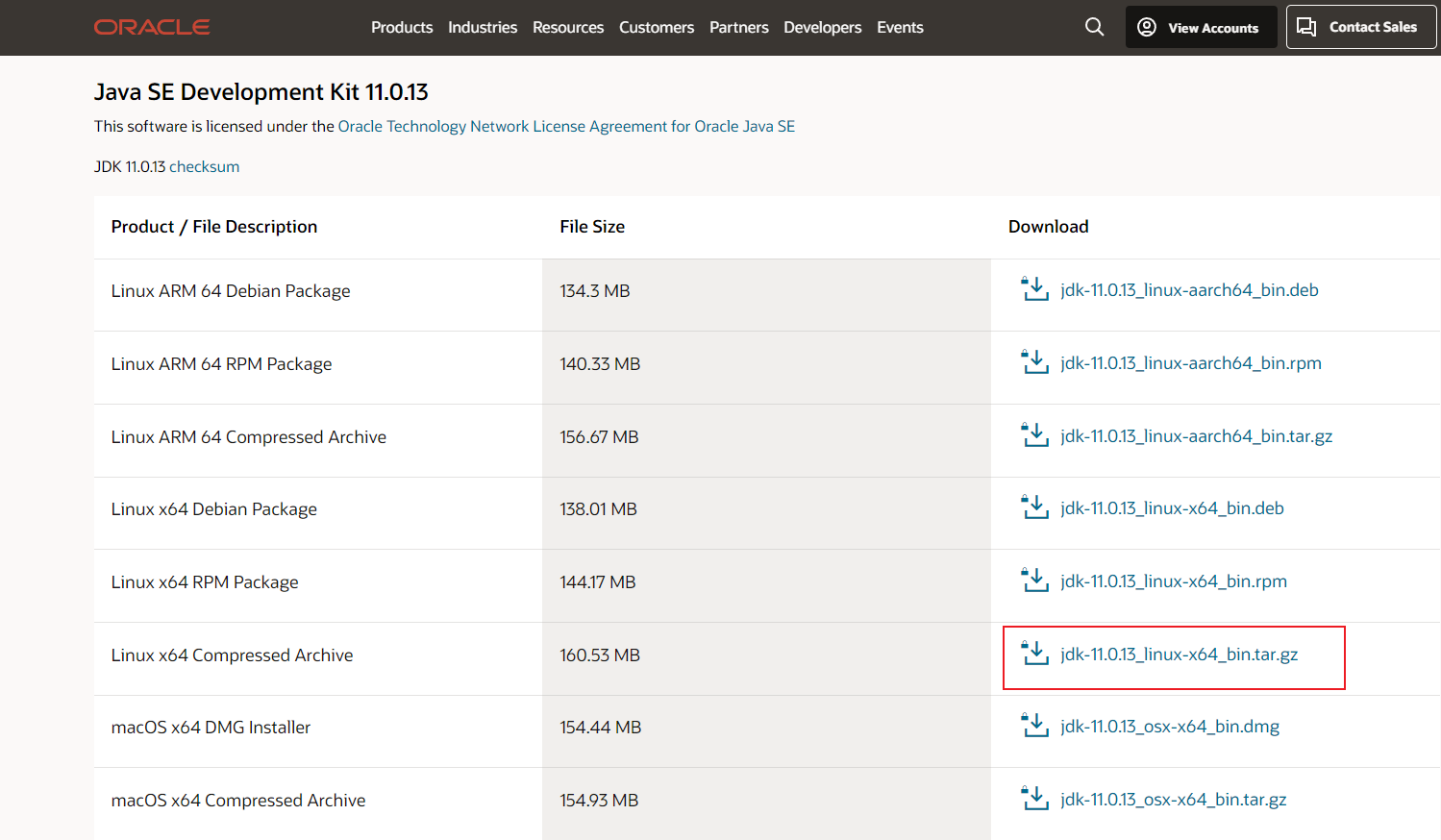Screen dimensions: 1441x840
Task: Click download icon for linux-aarch64_bin.rpm
Action: coord(1035,362)
